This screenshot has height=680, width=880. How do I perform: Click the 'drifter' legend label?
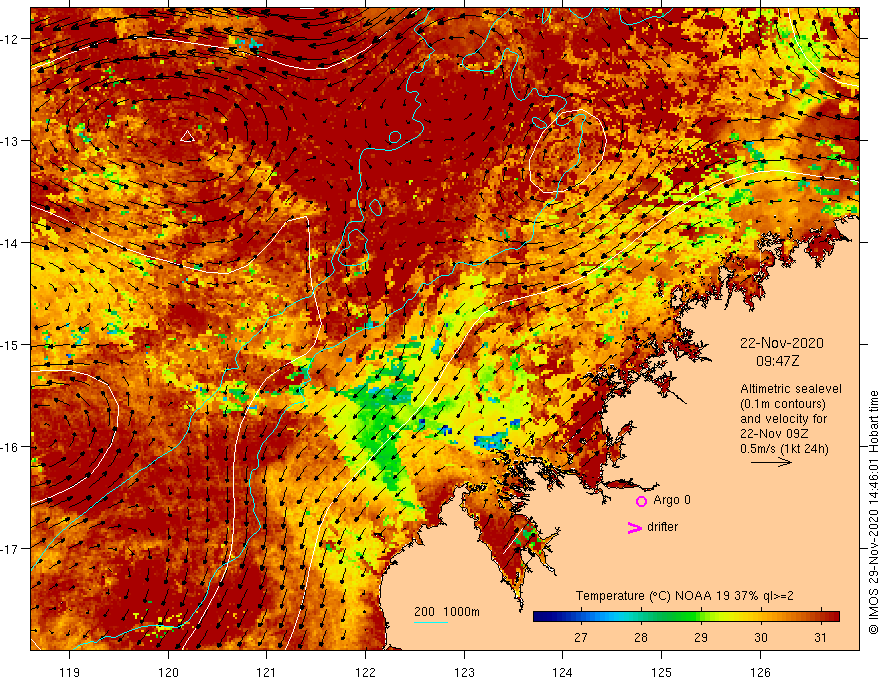(662, 527)
